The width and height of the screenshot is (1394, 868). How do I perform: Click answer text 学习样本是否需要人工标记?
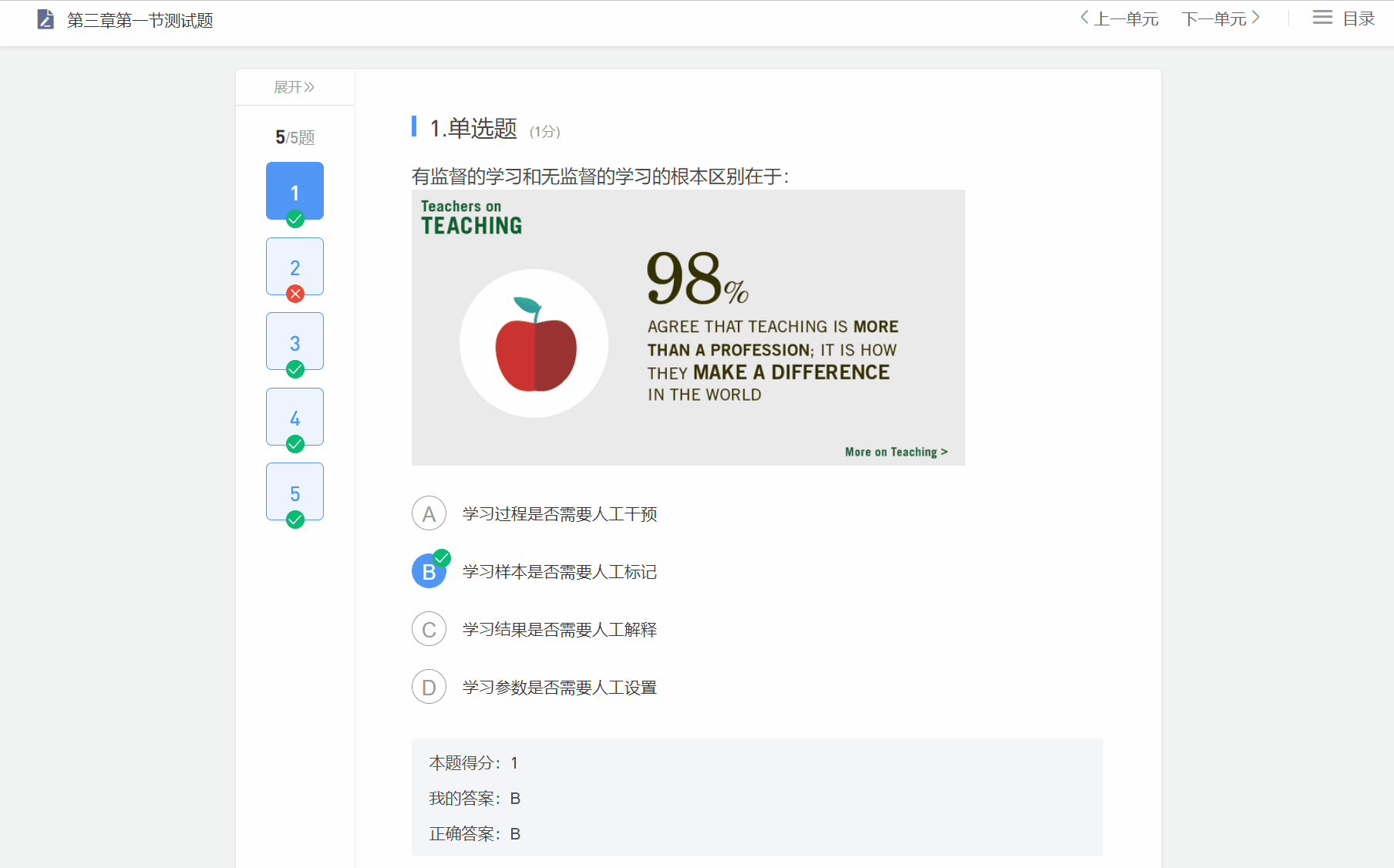(x=560, y=572)
